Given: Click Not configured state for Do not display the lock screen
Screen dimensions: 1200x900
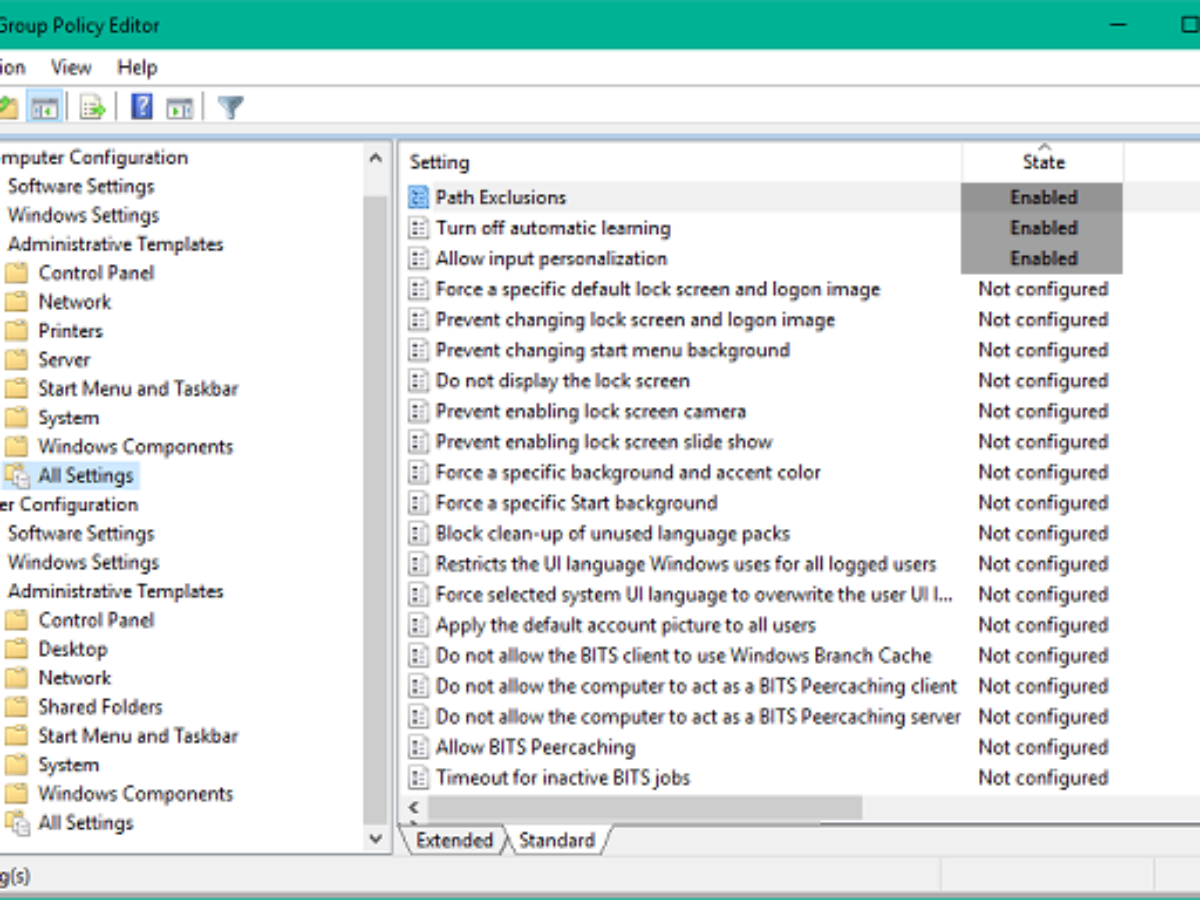Looking at the screenshot, I should [x=1043, y=381].
